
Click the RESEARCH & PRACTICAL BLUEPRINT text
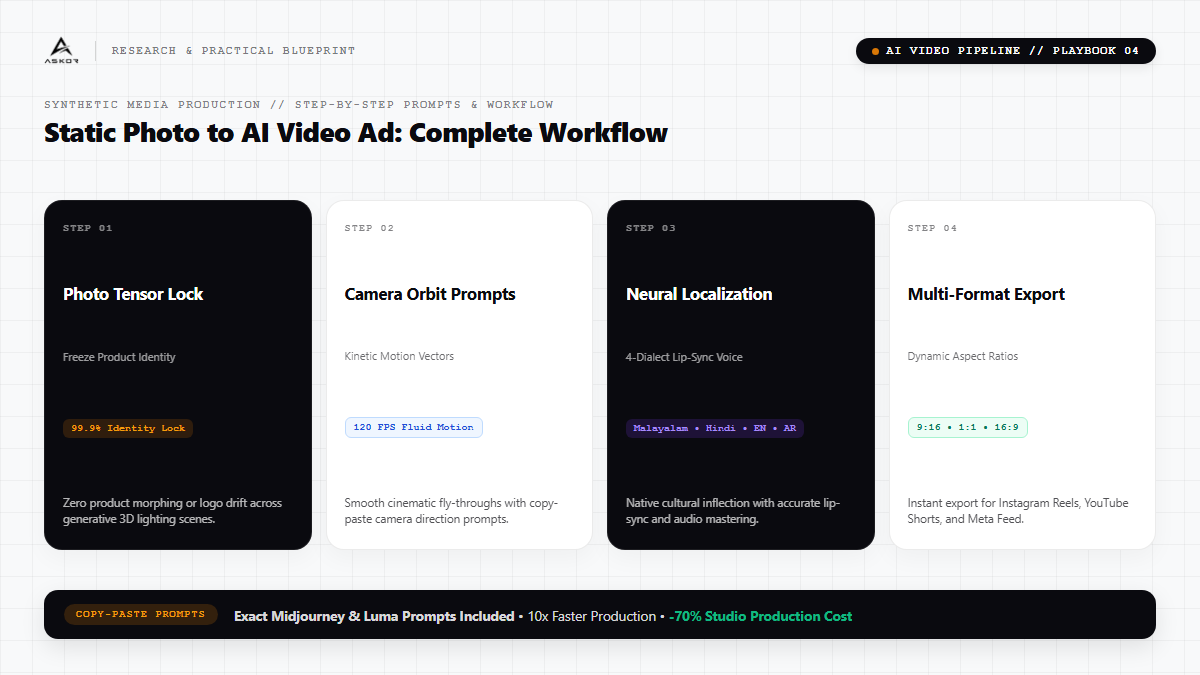(233, 51)
